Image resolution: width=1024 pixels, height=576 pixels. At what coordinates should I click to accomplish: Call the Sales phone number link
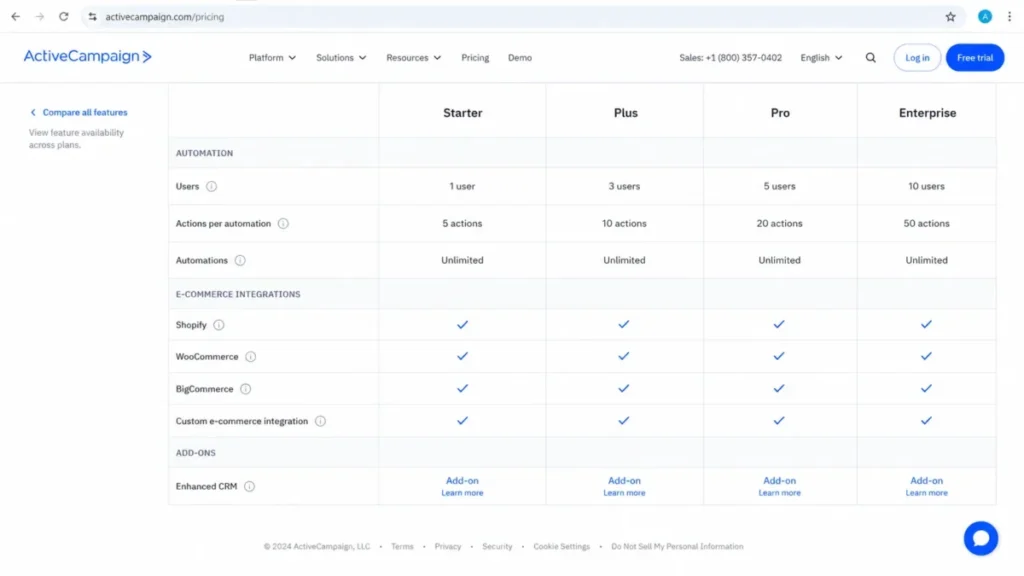[730, 58]
